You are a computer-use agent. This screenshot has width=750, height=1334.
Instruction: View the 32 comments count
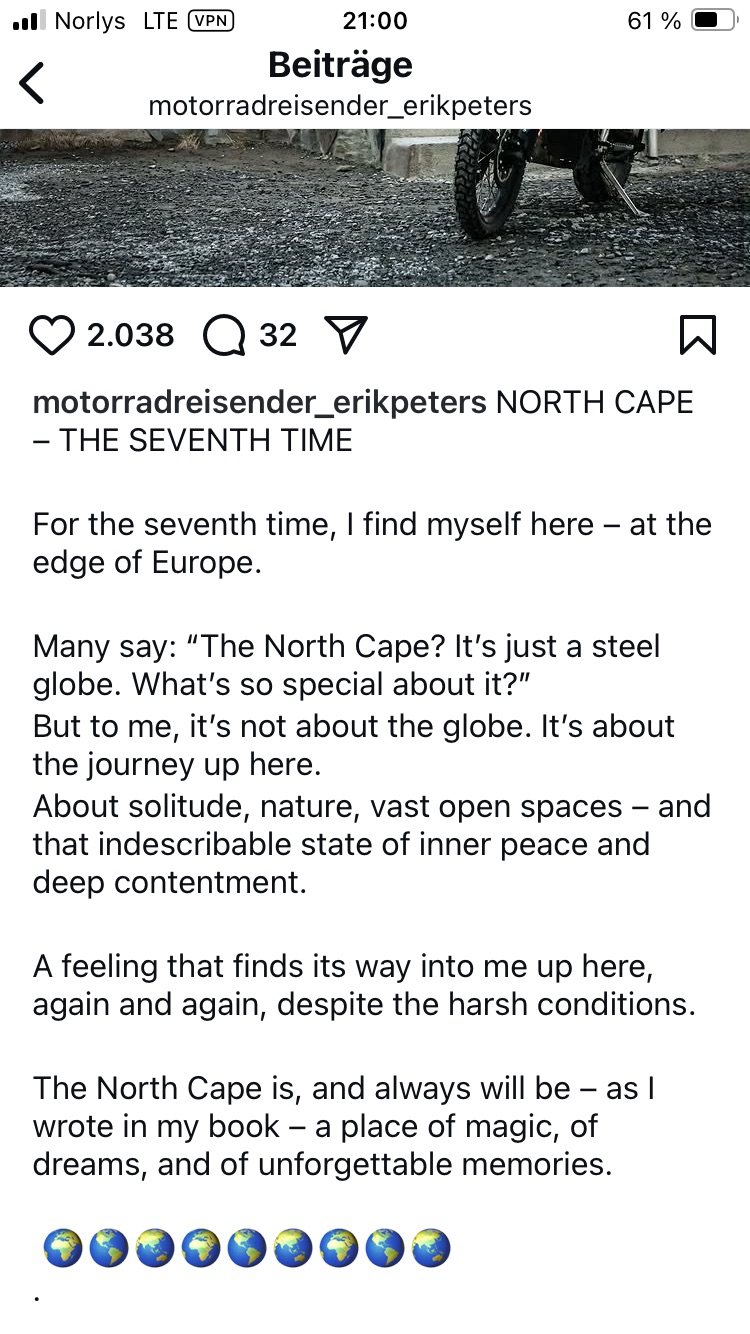[x=278, y=335]
